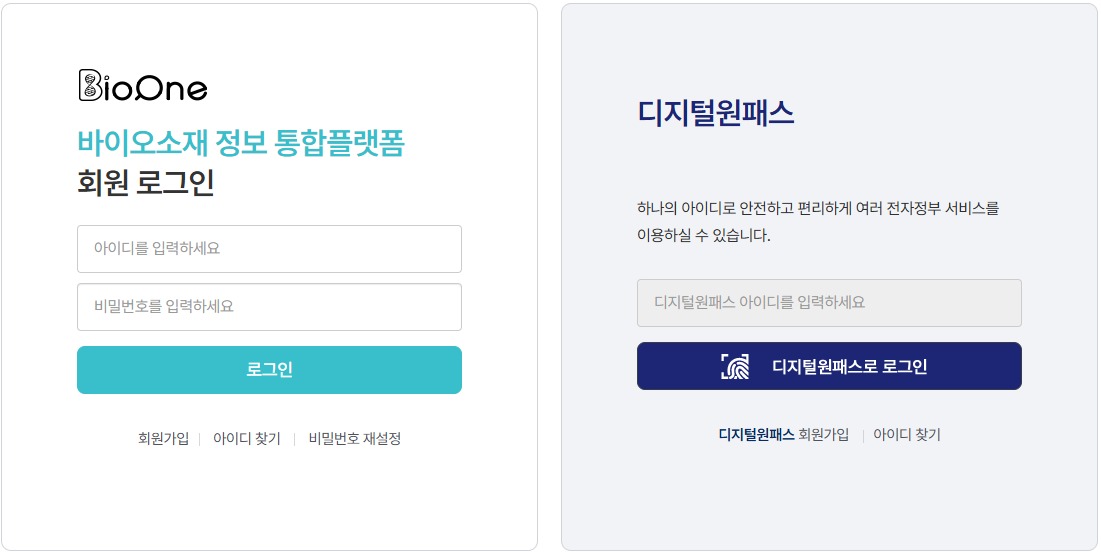This screenshot has width=1101, height=552.
Task: Click the DNA-shaped B in the logo
Action: point(88,87)
